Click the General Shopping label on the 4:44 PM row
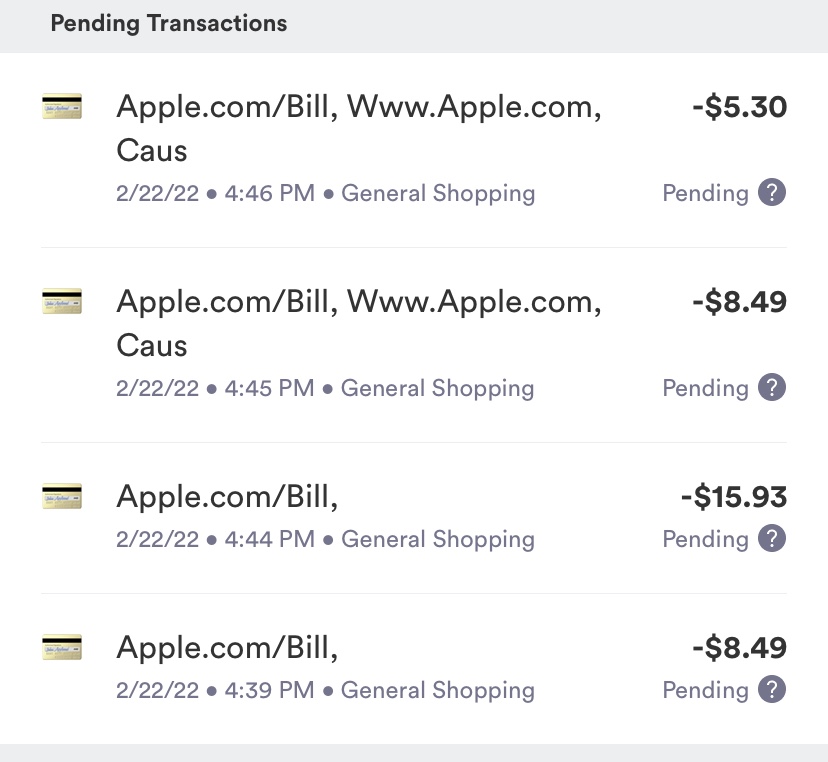The image size is (828, 762). [438, 539]
